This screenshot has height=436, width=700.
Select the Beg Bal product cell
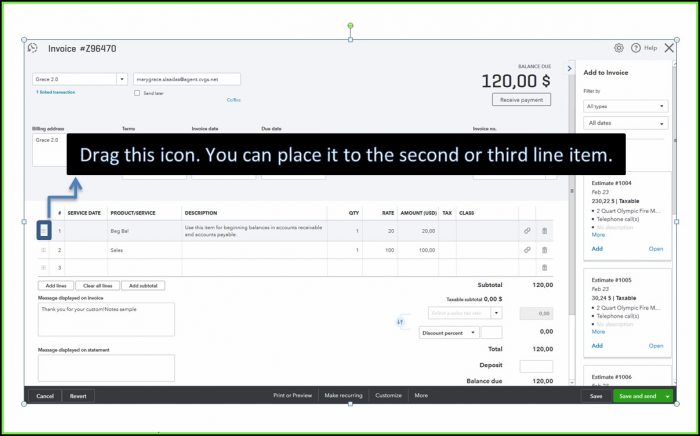[x=144, y=231]
